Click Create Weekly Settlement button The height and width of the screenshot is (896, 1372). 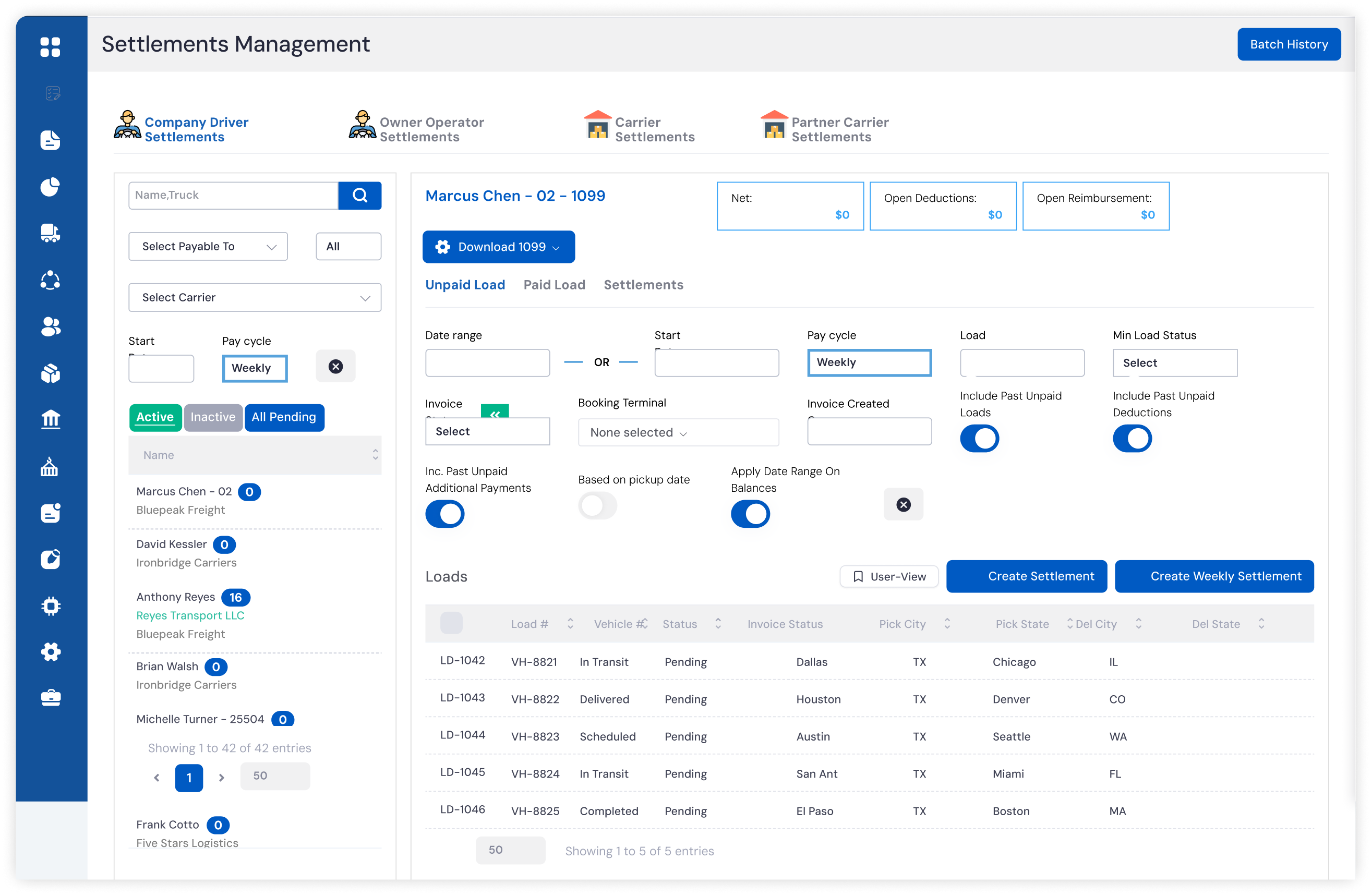point(1214,576)
